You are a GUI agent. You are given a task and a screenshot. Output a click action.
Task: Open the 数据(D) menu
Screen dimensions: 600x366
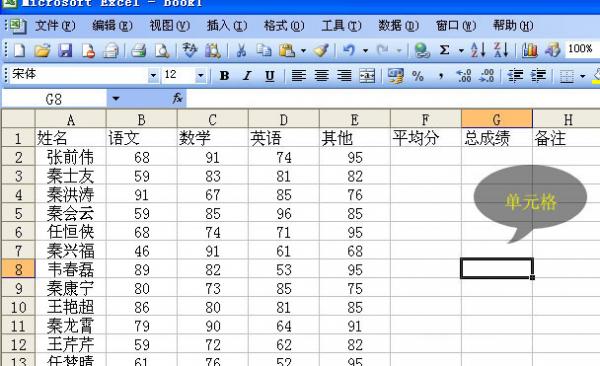click(x=398, y=26)
